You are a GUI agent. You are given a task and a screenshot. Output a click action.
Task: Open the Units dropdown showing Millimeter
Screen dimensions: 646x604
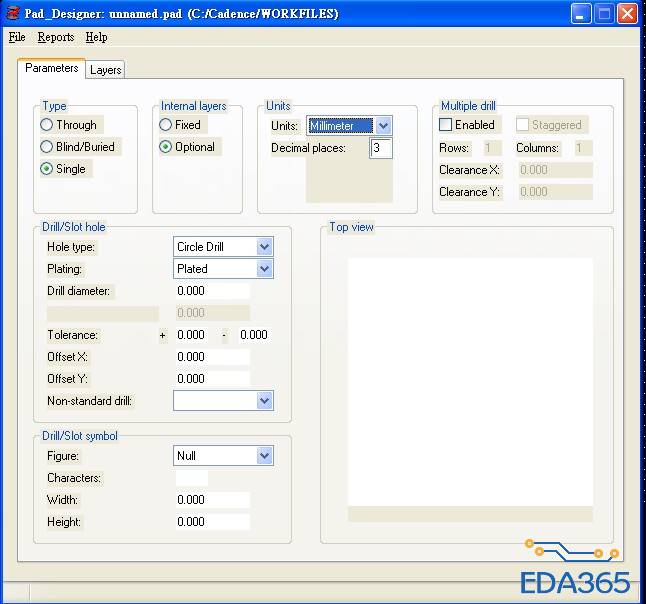[x=349, y=126]
